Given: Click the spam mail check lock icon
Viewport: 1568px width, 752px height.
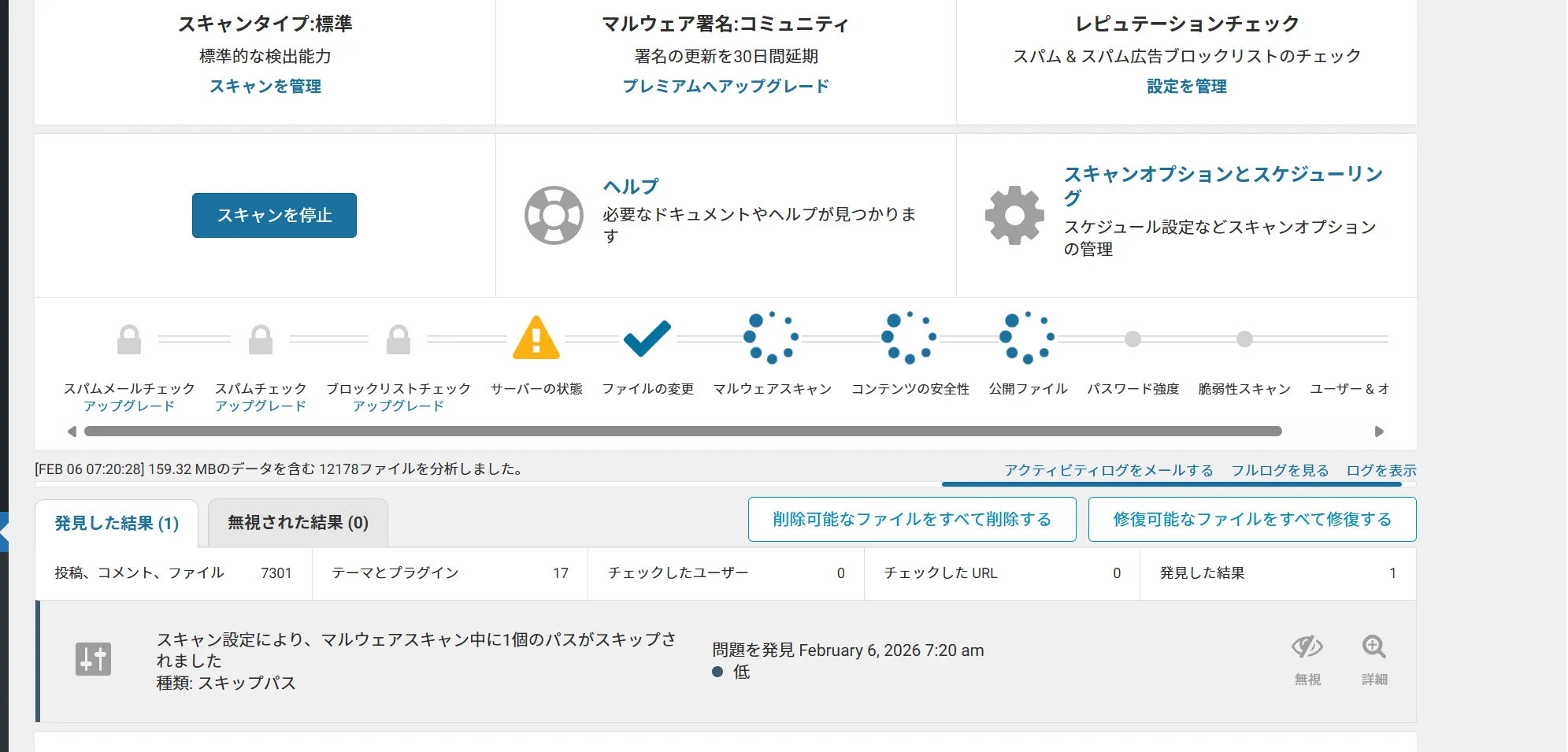Looking at the screenshot, I should tap(129, 340).
